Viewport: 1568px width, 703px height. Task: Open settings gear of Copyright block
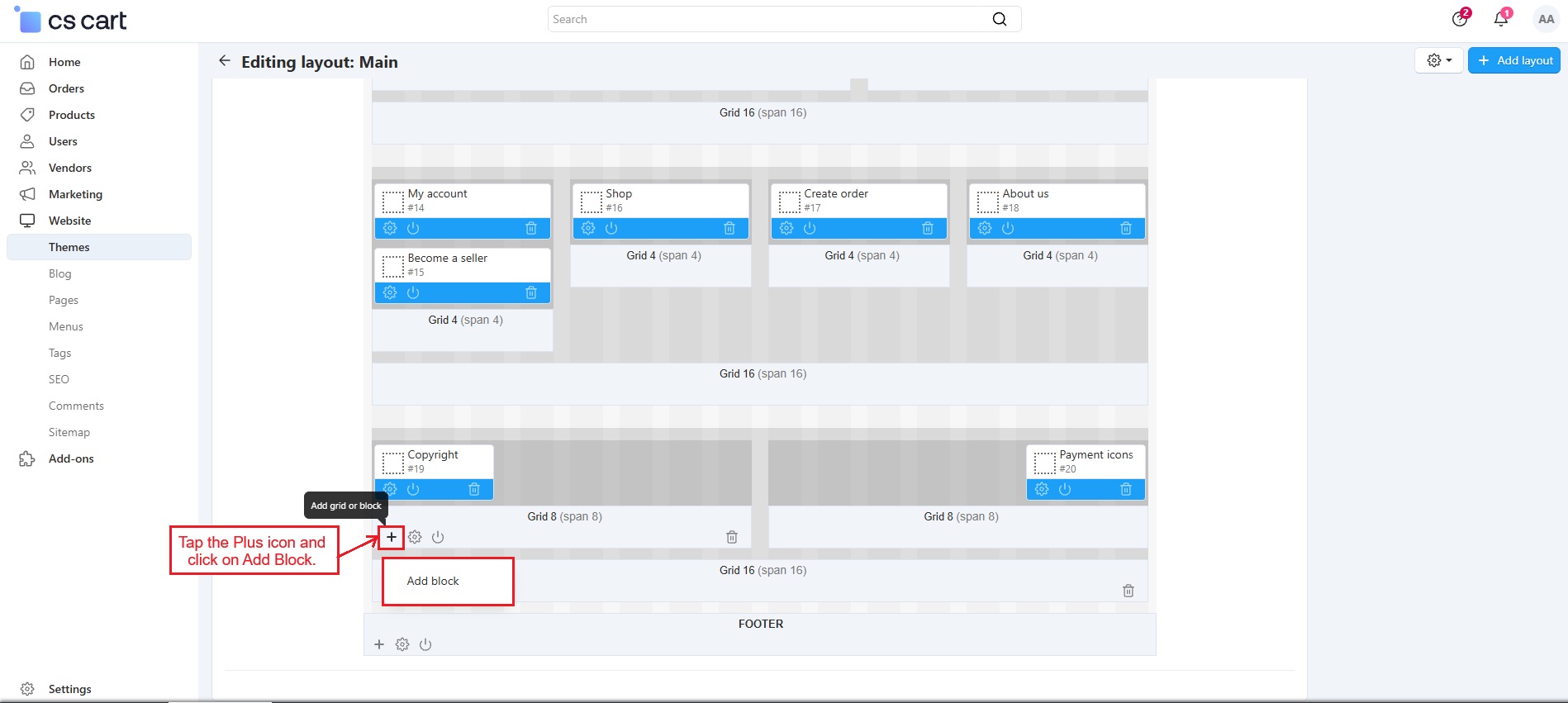pos(390,489)
